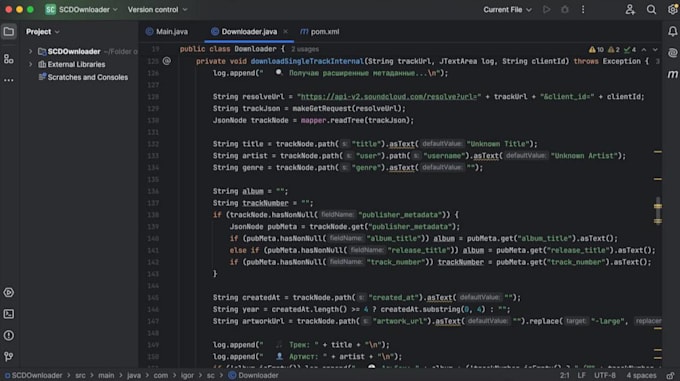Open the Git tool window icon
Viewport: 680px width, 381px height.
coord(9,356)
